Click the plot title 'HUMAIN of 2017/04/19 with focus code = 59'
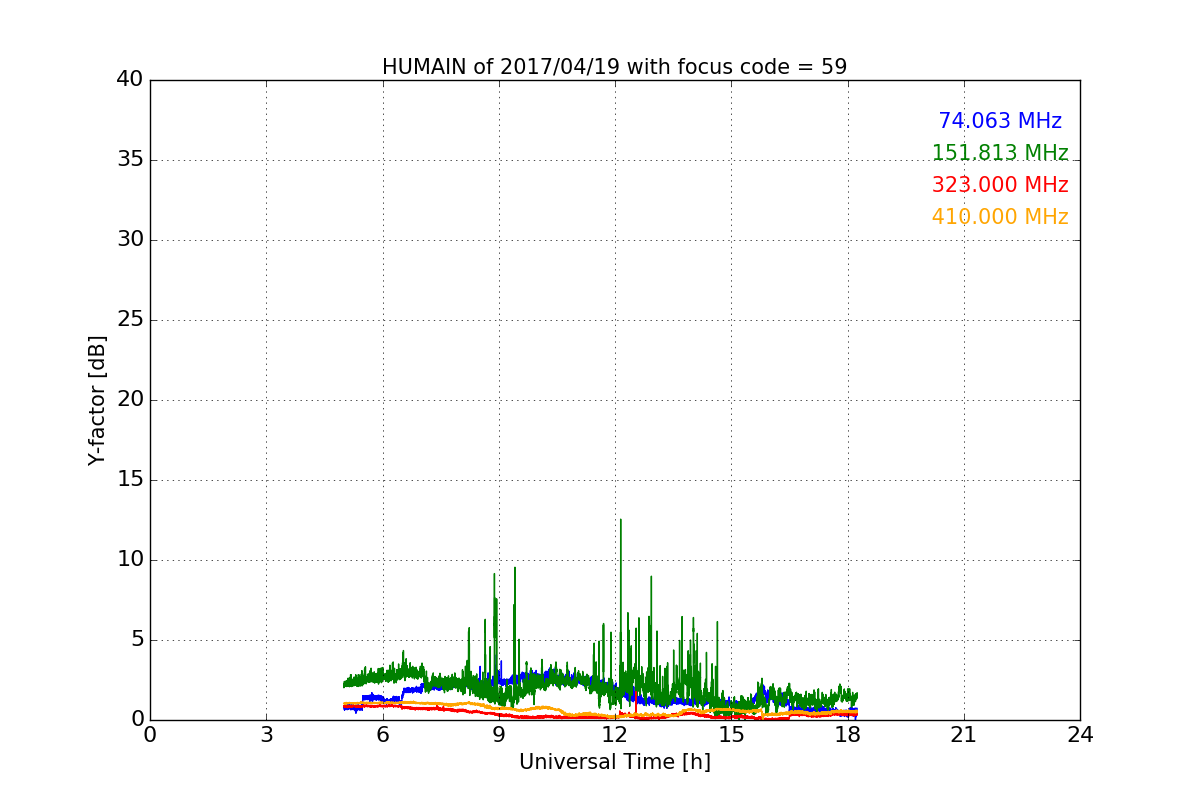 614,67
